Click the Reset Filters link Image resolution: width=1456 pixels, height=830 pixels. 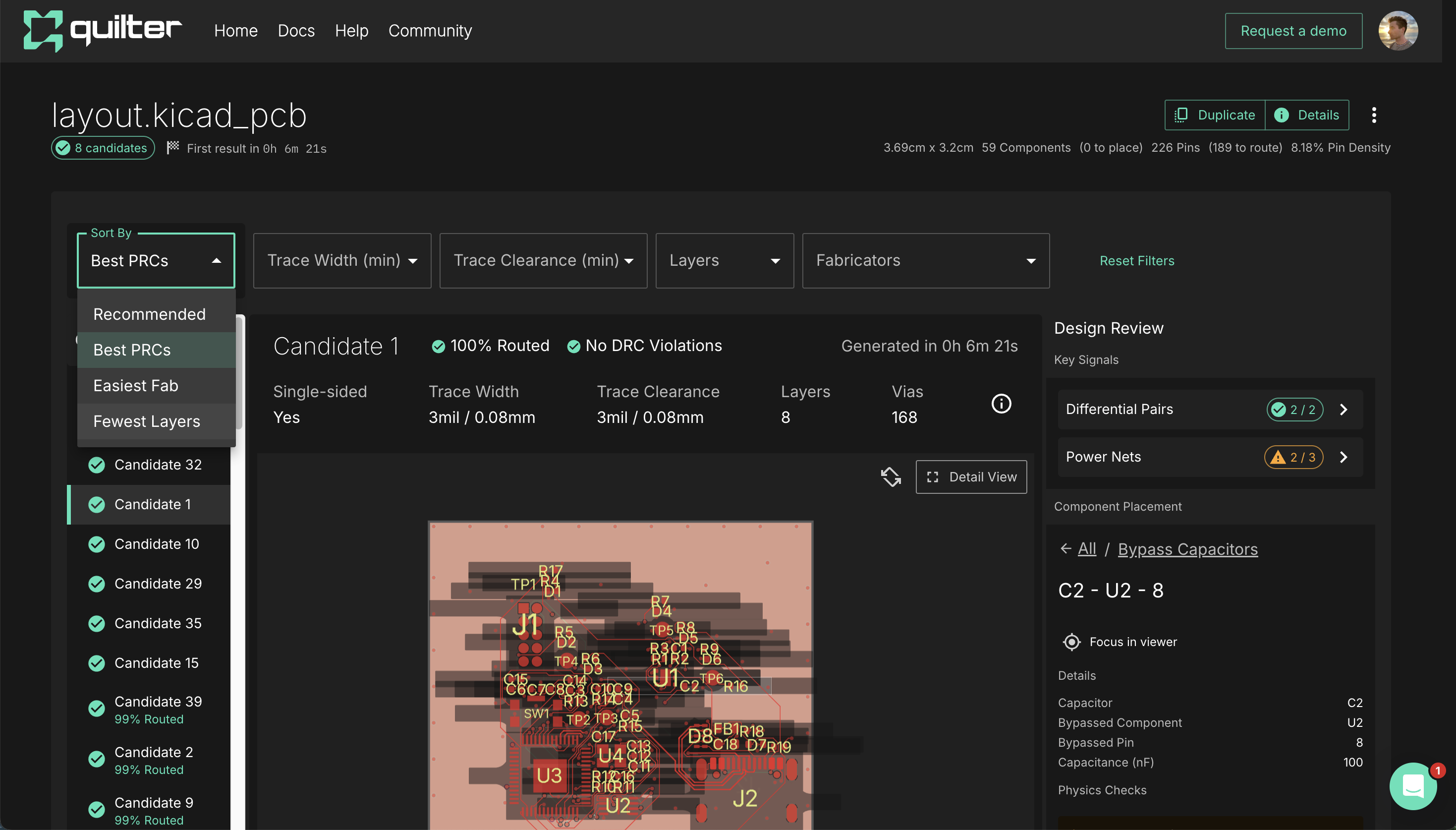pos(1136,260)
